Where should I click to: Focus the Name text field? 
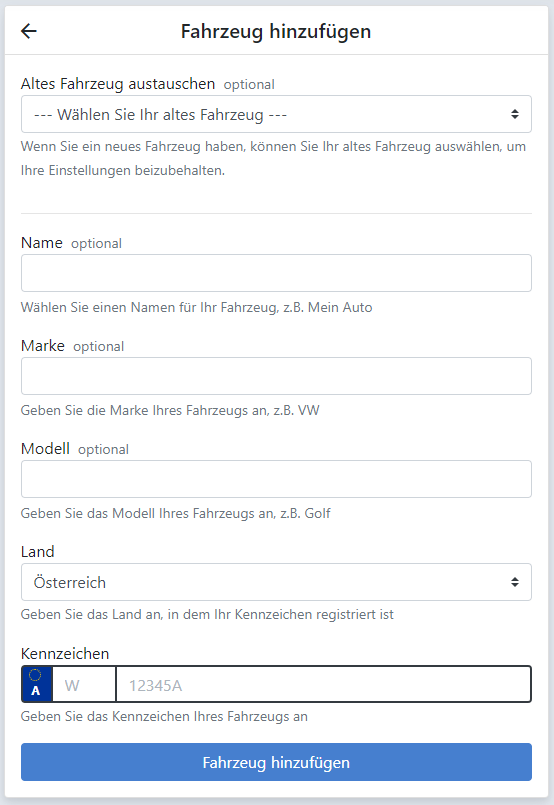pos(276,273)
